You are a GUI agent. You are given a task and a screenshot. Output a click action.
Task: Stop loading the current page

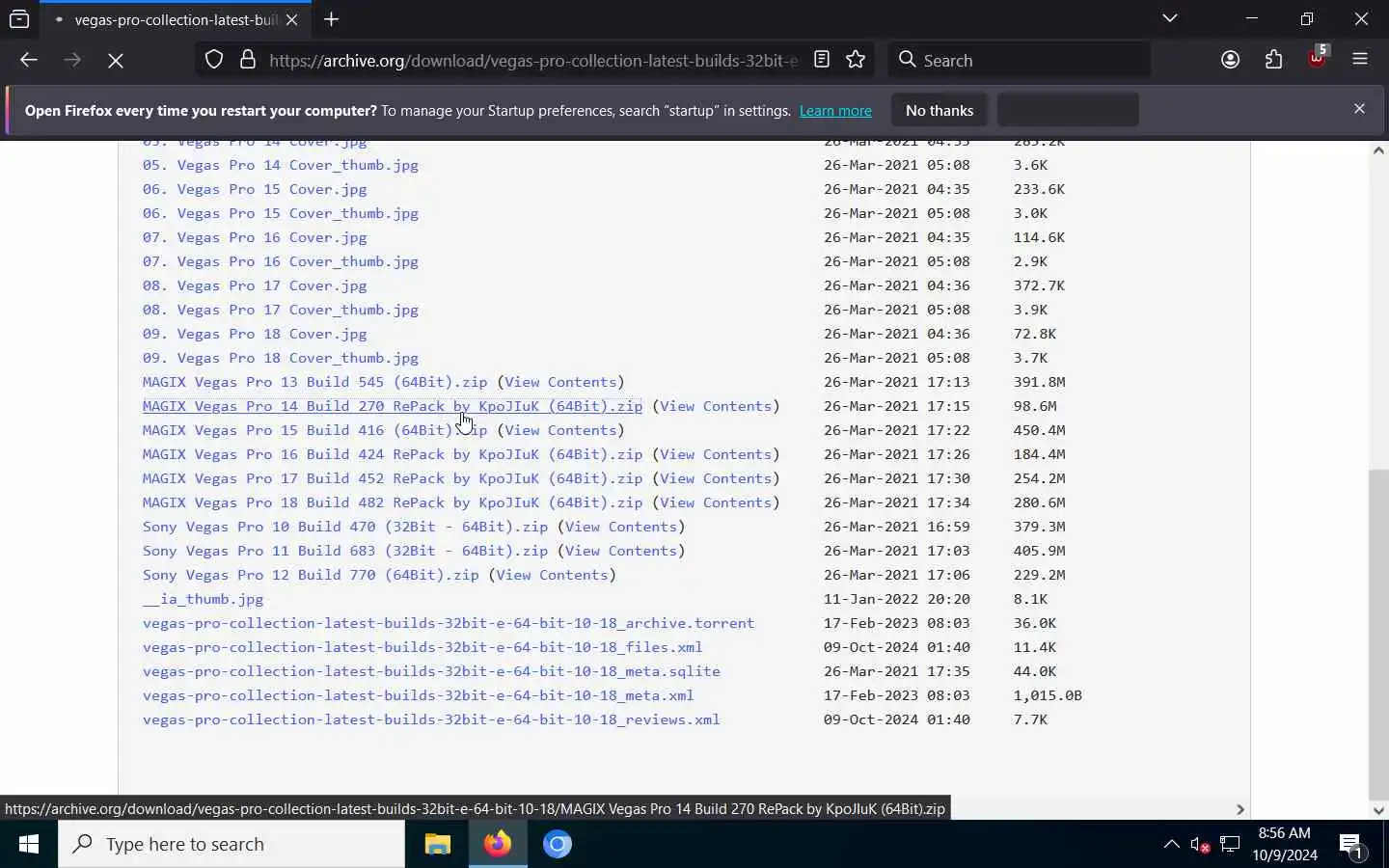tap(116, 60)
